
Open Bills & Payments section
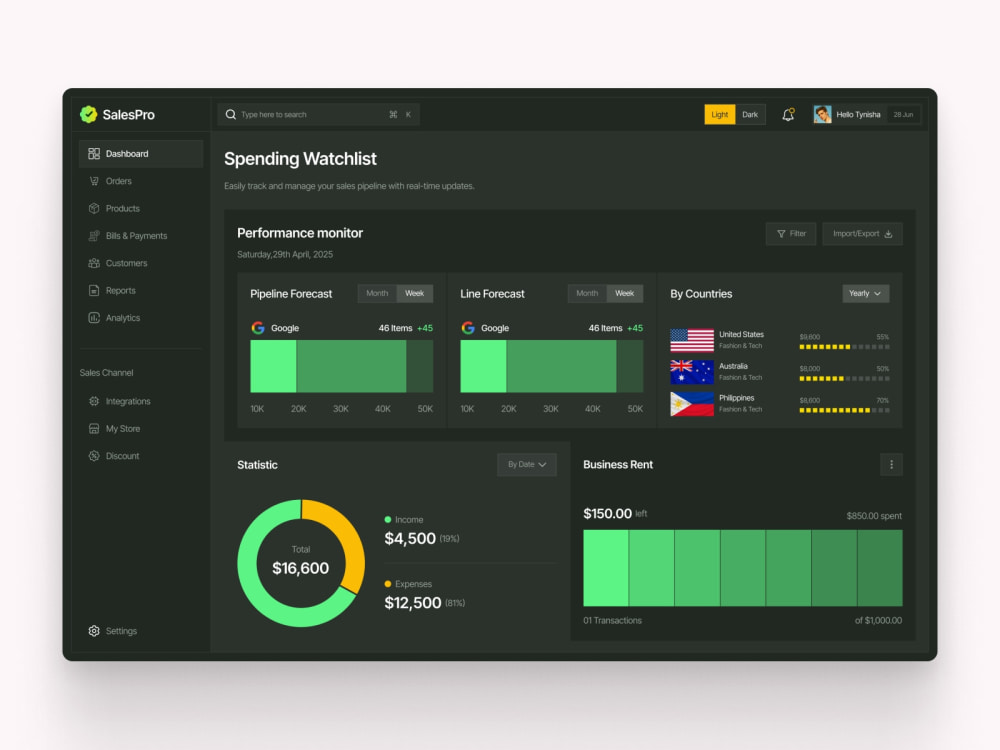click(x=136, y=236)
